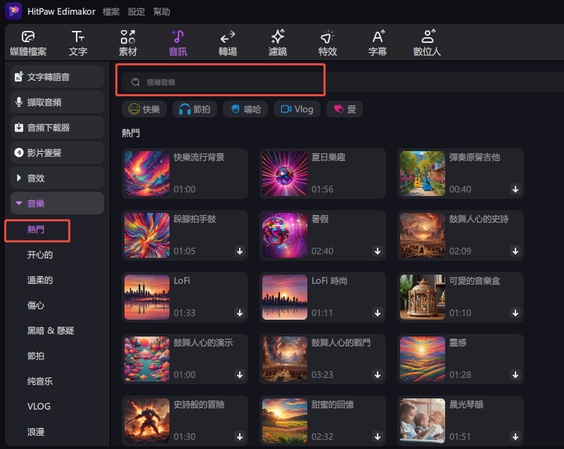Screen dimensions: 564x449
Task: Download the LoFi 時尚 track
Action: click(x=378, y=313)
